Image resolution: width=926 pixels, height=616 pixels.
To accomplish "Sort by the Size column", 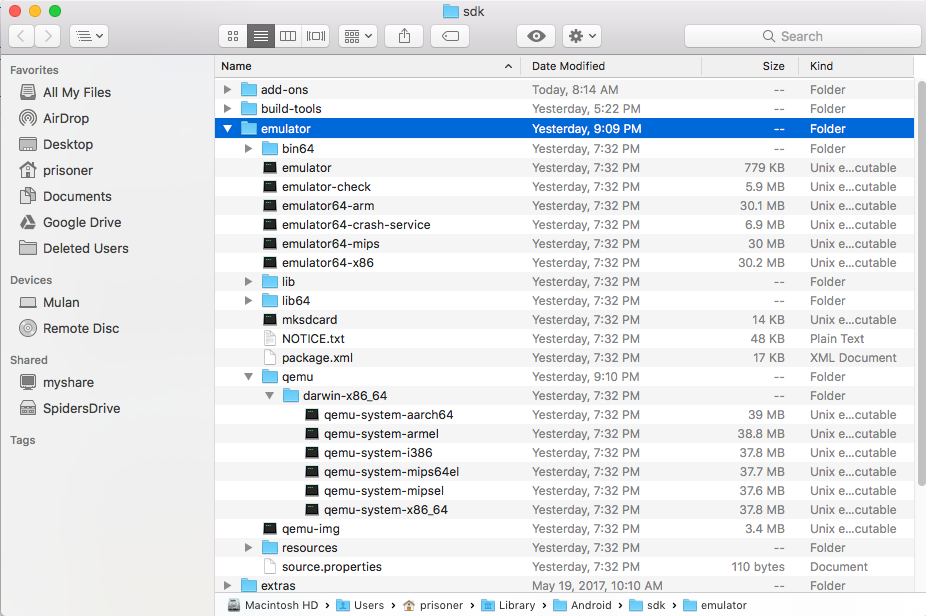I will click(x=750, y=66).
